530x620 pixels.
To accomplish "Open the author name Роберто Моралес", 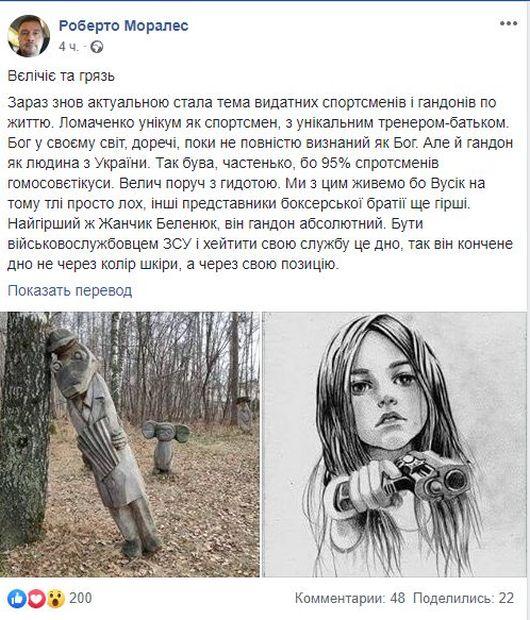I will point(123,25).
